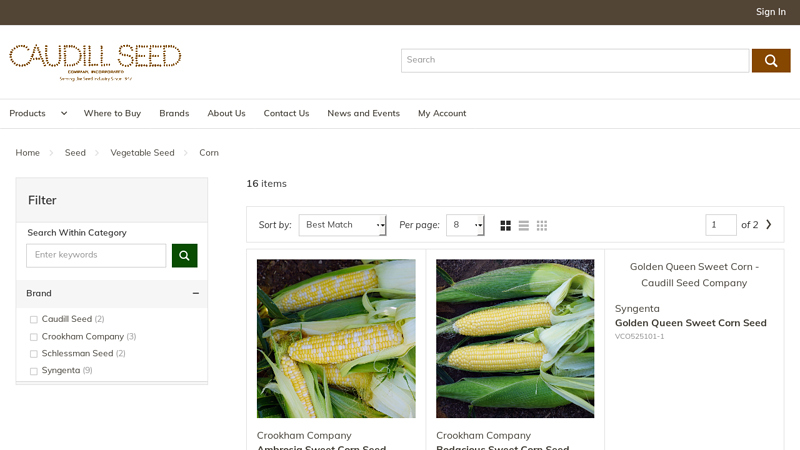Image resolution: width=800 pixels, height=450 pixels.
Task: Click Crookham Company label under Bodacious image
Action: pos(483,436)
